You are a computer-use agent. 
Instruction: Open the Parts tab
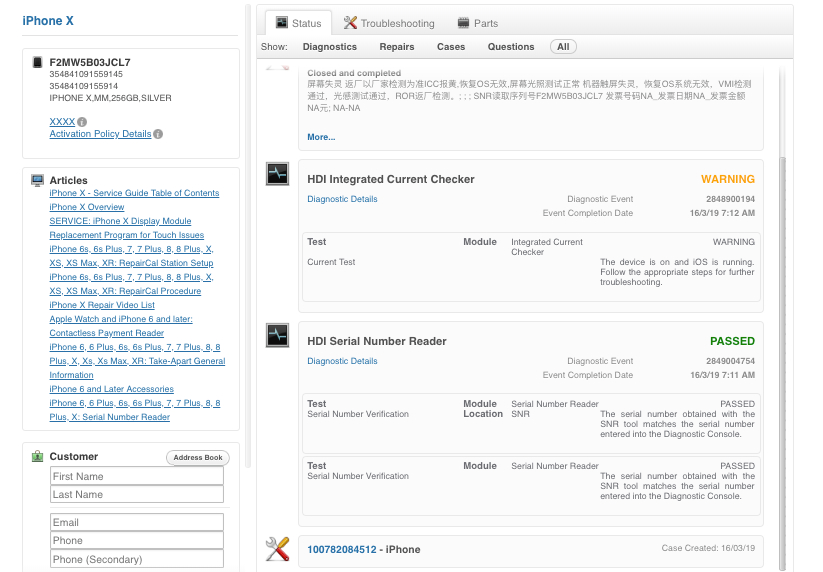(478, 23)
